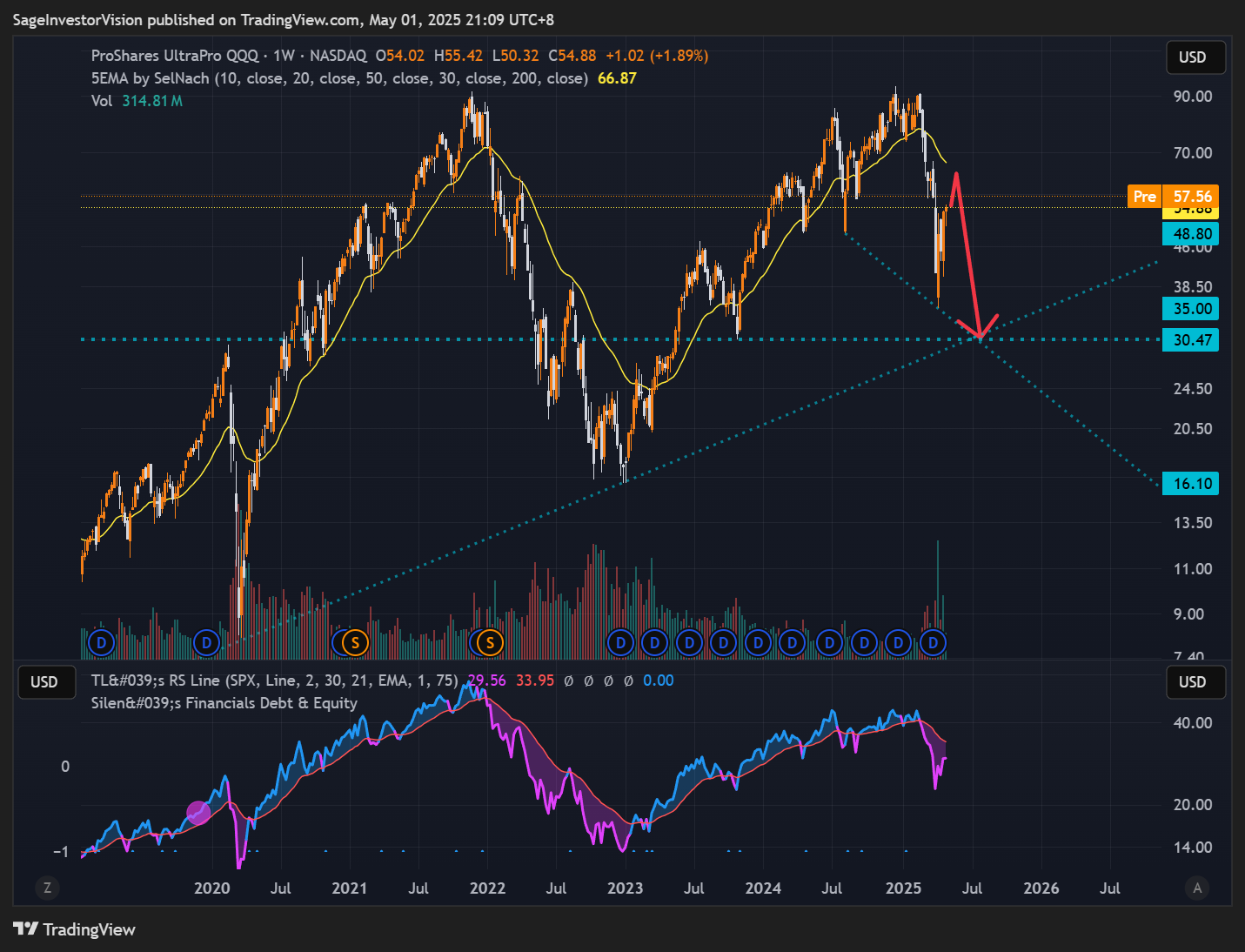Screen dimensions: 1245x952
Task: Toggle the A auto-scale icon
Action: (x=1197, y=888)
